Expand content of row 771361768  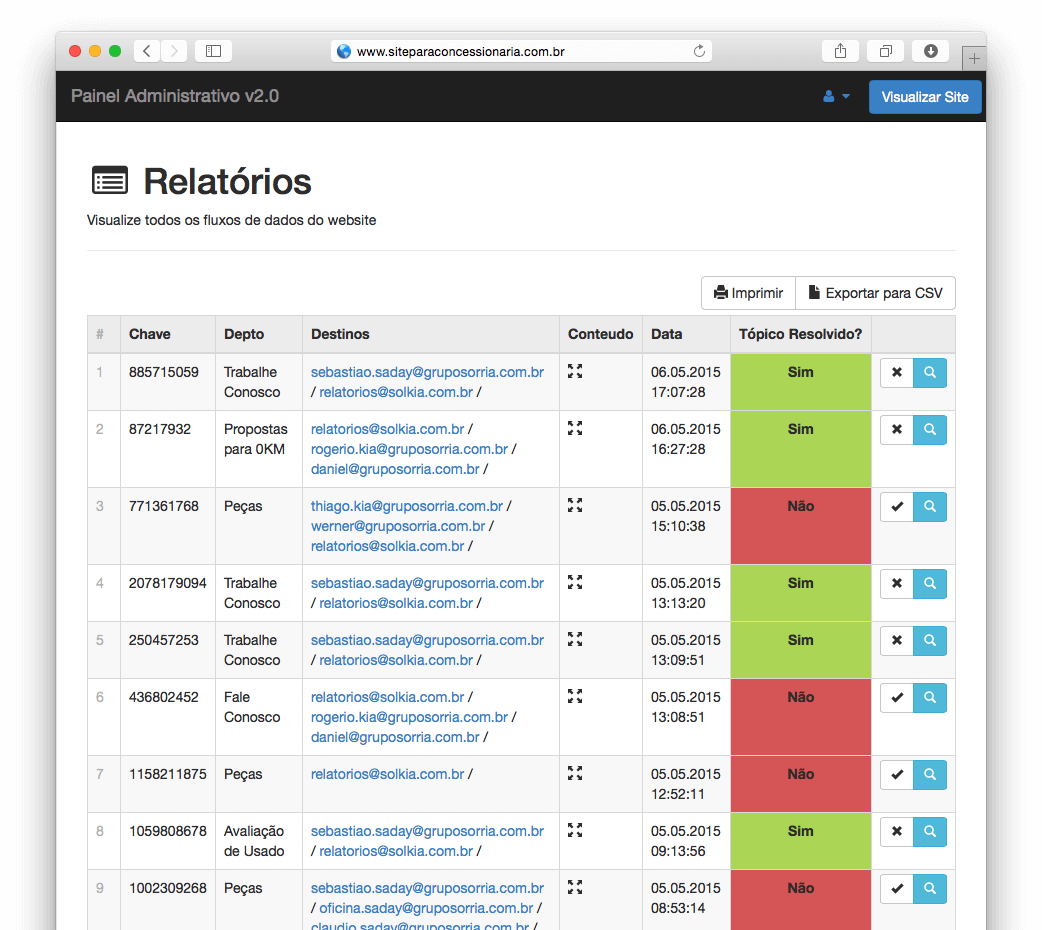tap(575, 505)
